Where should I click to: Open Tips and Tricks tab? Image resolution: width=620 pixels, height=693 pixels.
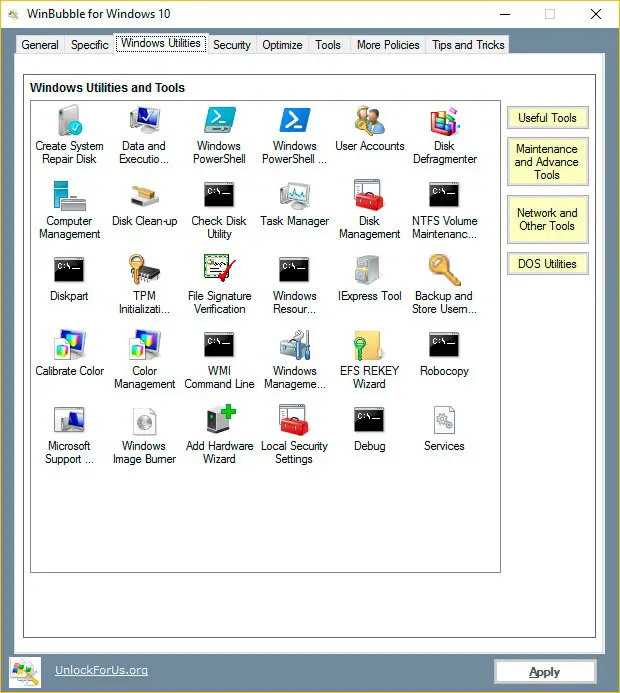click(468, 45)
